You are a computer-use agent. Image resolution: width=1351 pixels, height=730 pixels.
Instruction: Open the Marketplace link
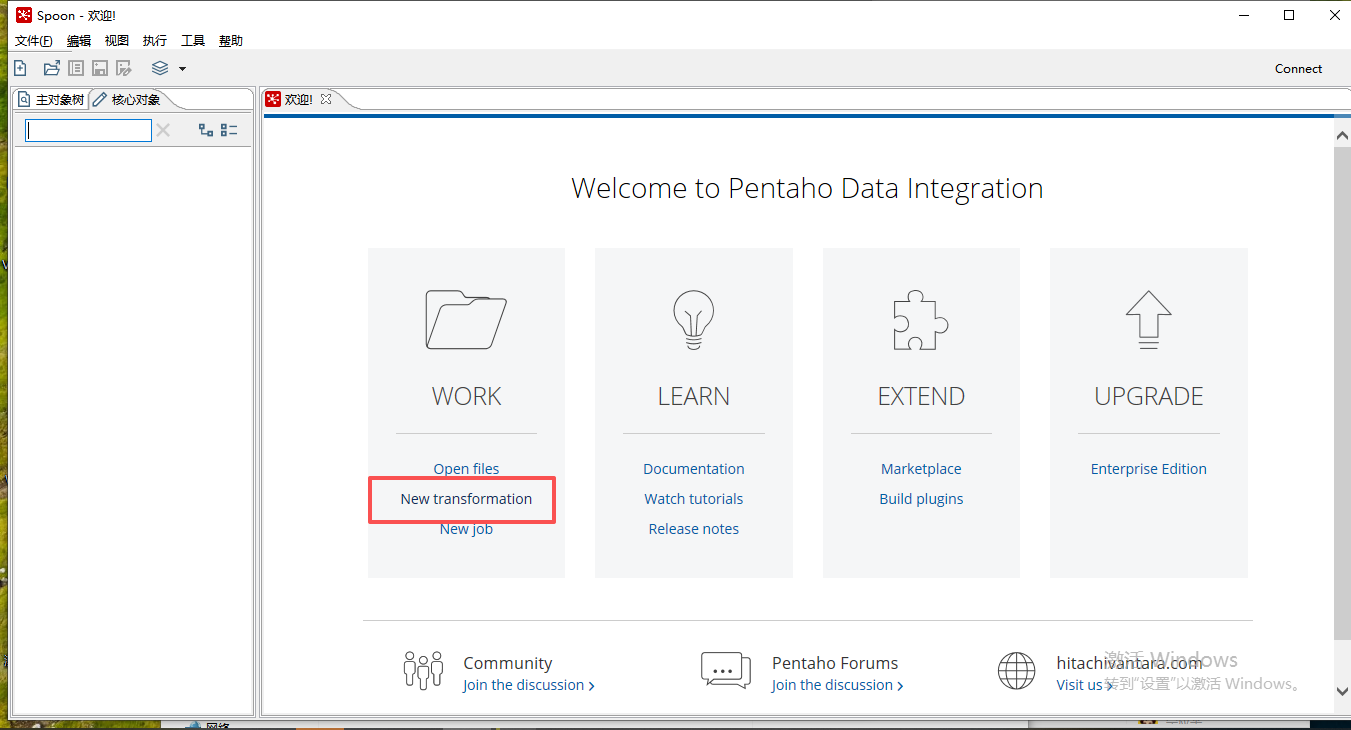point(921,469)
